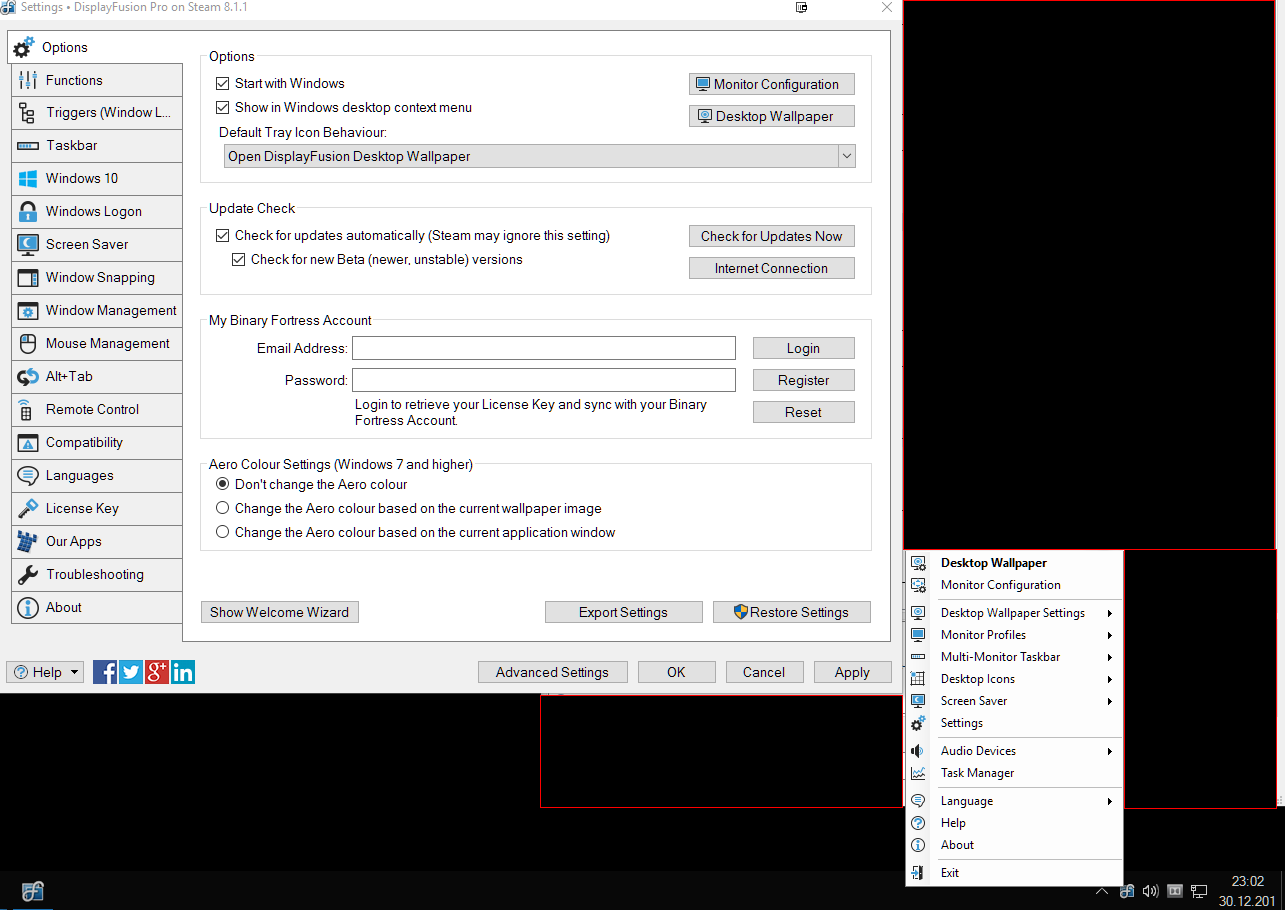Choose Aero colour based on current application window

click(223, 533)
